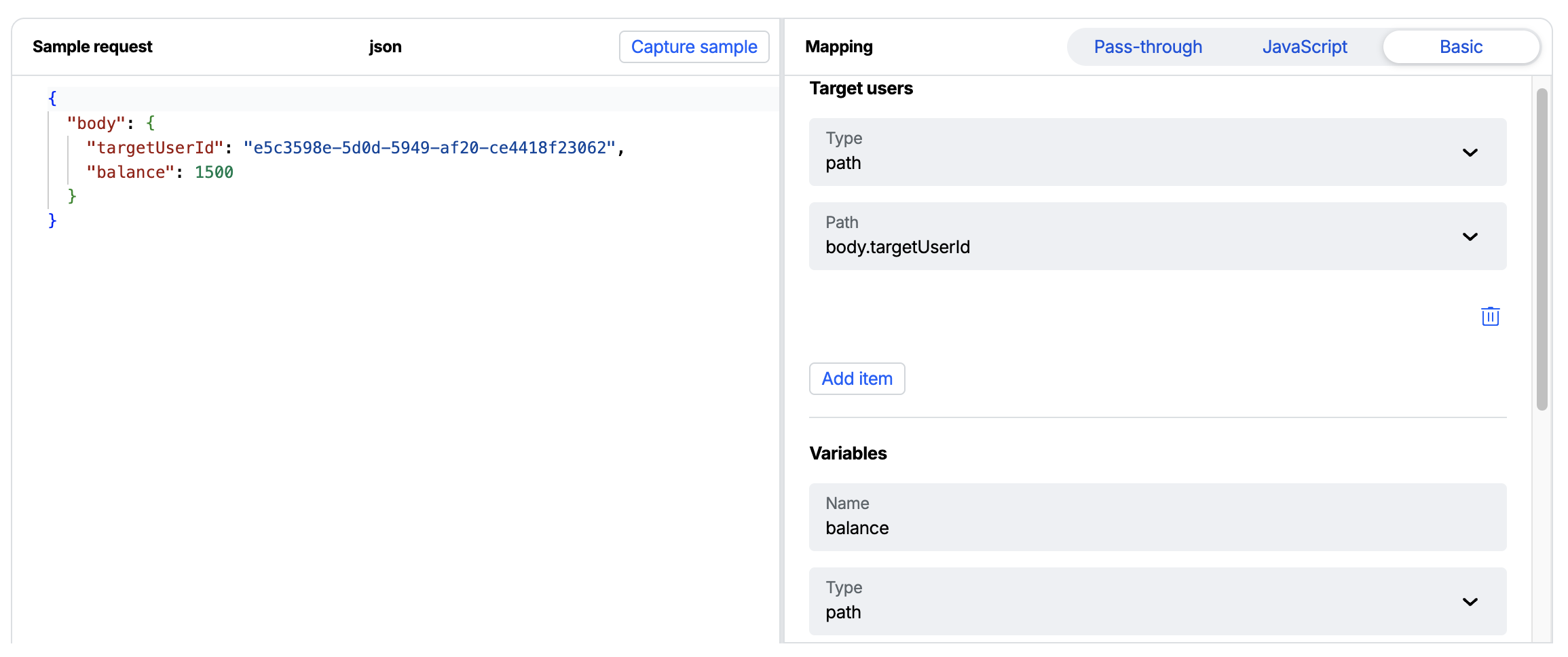Click the Target users heading
The image size is (1568, 657).
pyautogui.click(x=861, y=89)
